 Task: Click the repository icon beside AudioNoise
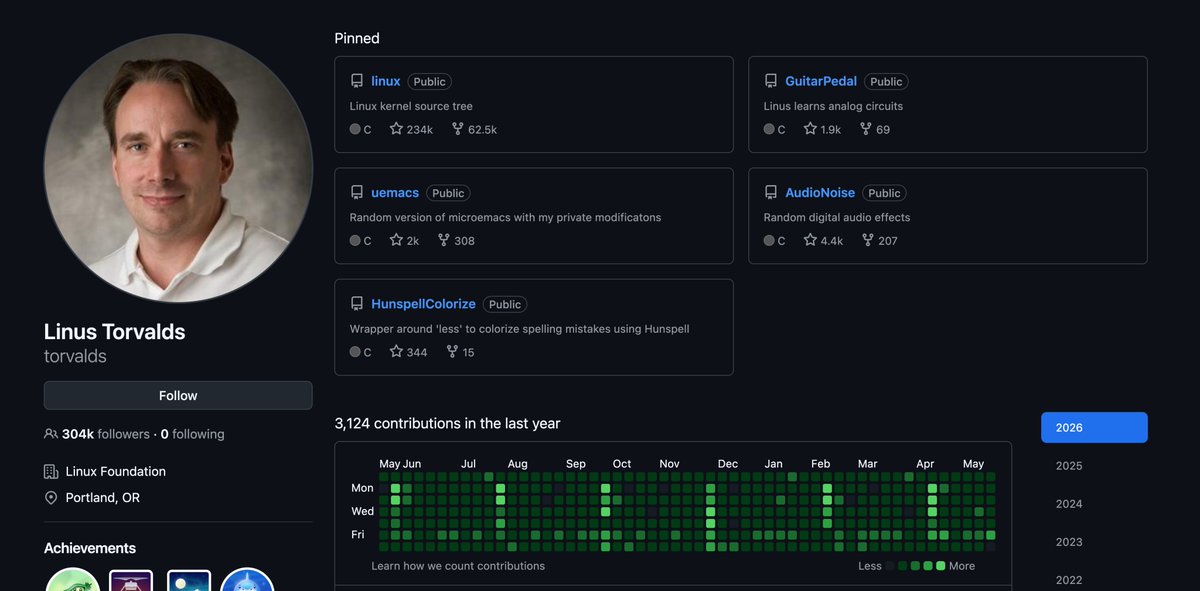tap(771, 192)
